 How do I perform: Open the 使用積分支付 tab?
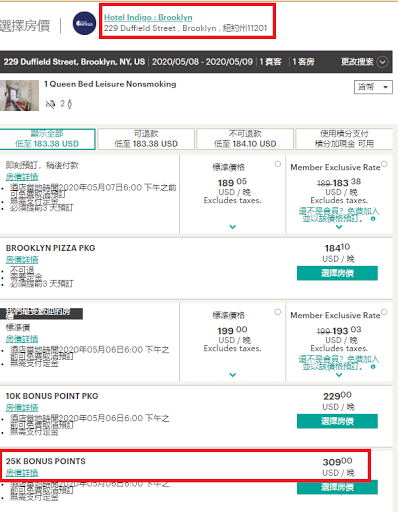click(344, 139)
